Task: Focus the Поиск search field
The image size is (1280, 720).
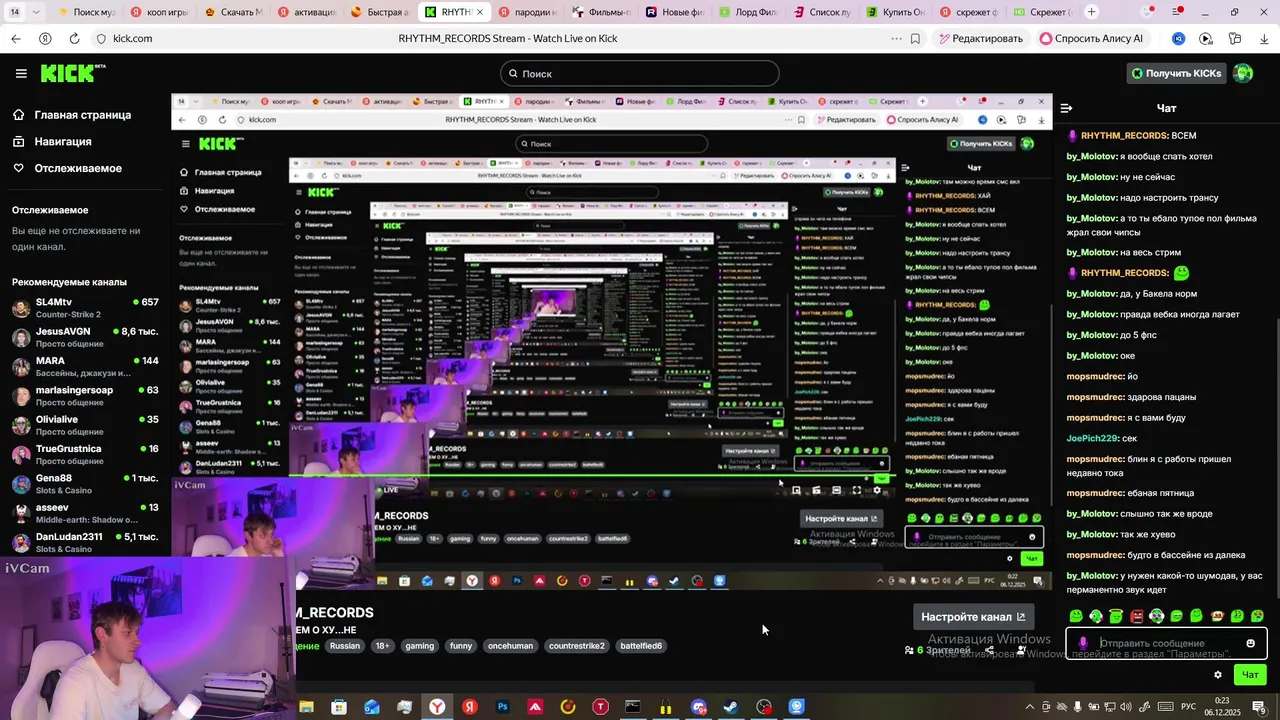Action: 640,73
